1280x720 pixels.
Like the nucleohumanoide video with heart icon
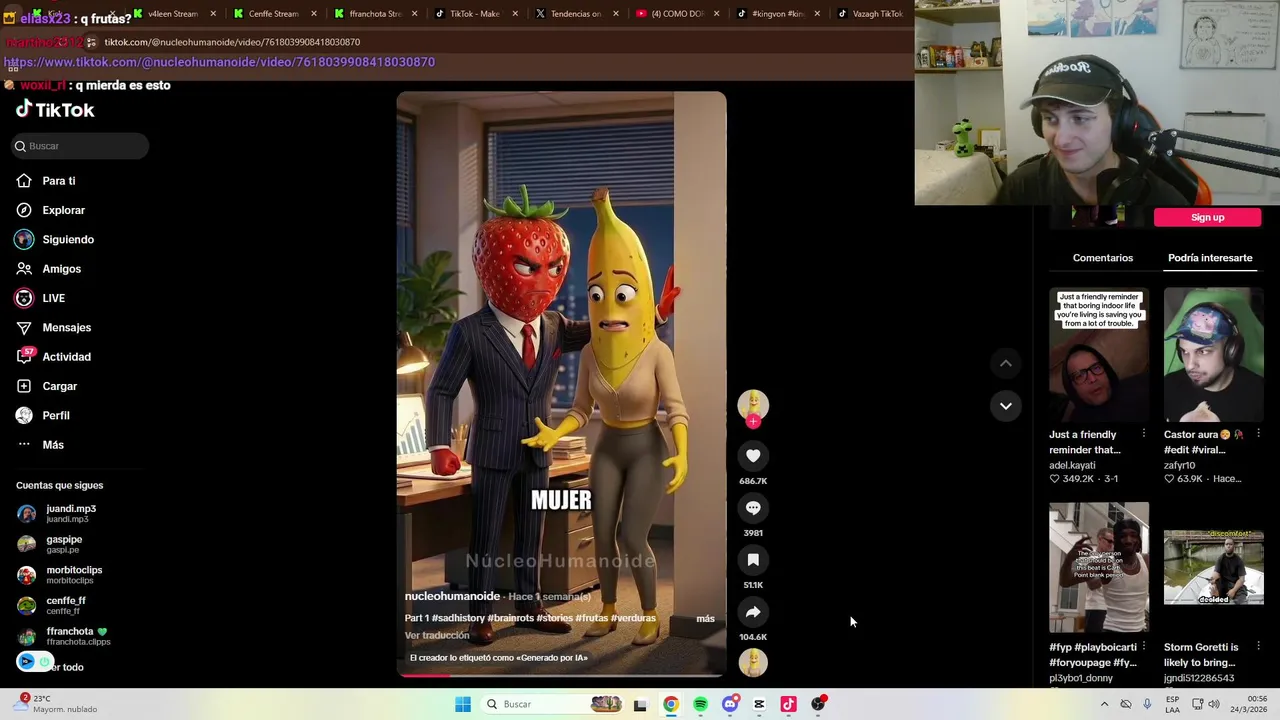click(x=753, y=456)
